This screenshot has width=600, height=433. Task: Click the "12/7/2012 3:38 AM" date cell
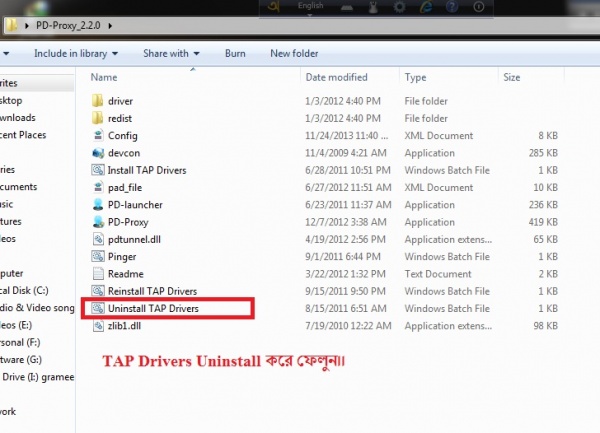tap(346, 222)
